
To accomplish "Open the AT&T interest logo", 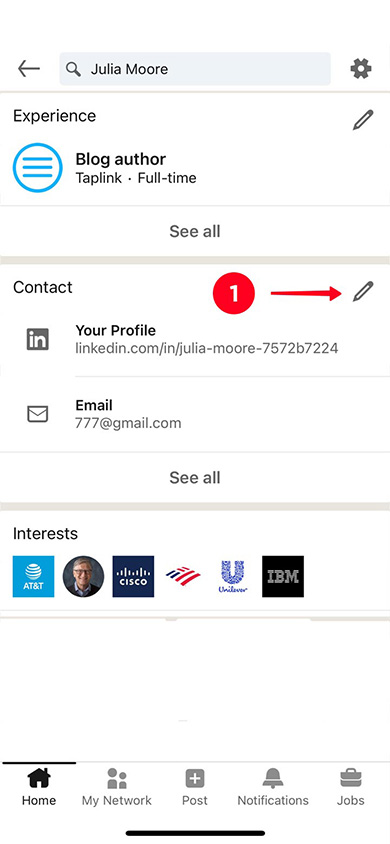I will click(x=33, y=576).
